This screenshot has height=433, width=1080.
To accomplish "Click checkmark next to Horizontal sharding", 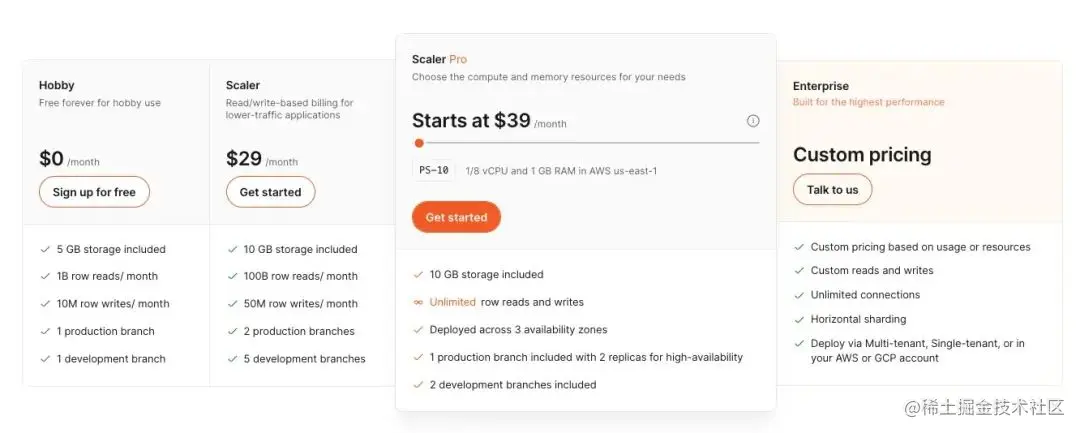I will [799, 319].
